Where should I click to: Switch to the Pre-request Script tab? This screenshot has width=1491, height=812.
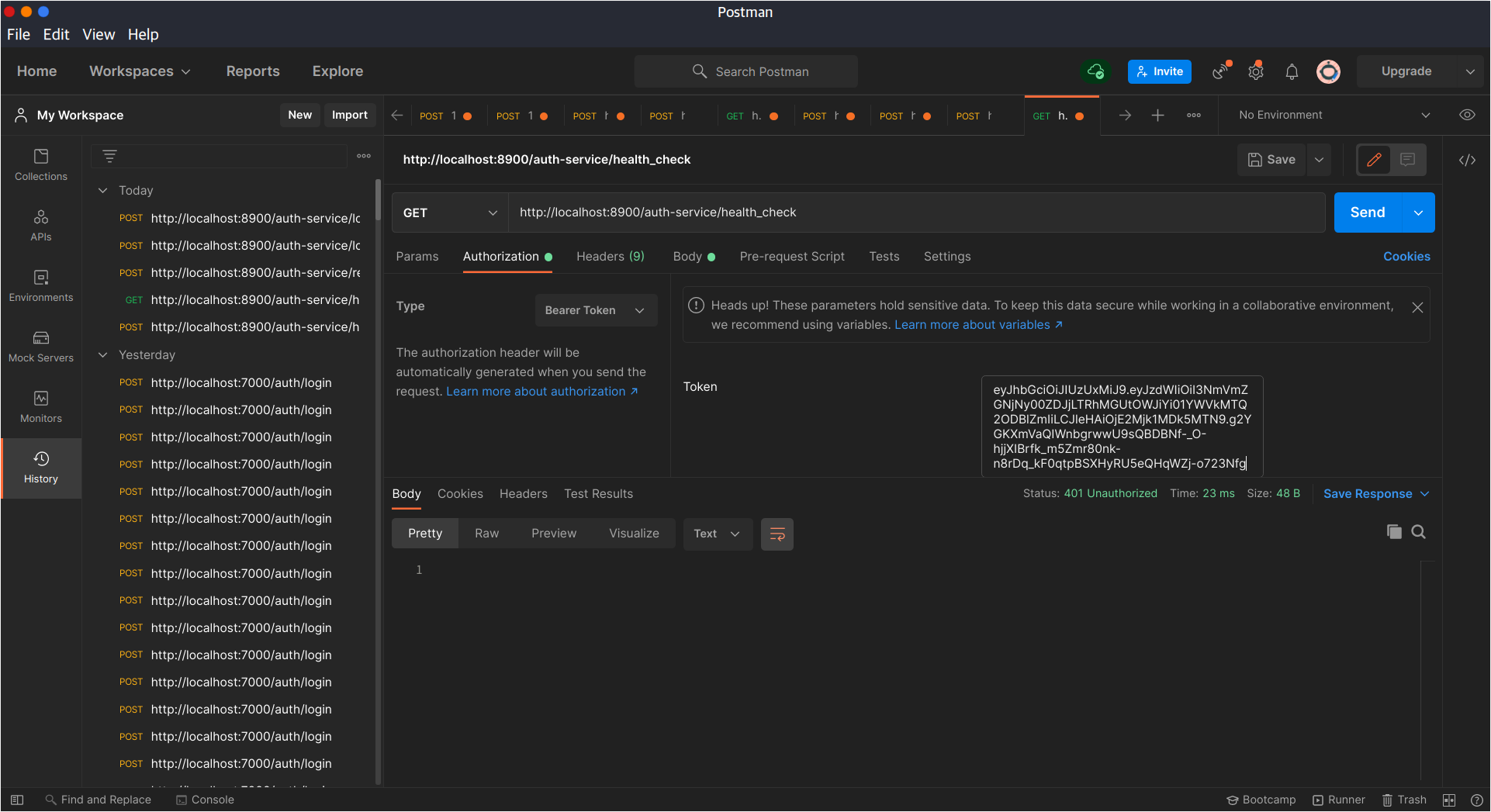click(792, 257)
